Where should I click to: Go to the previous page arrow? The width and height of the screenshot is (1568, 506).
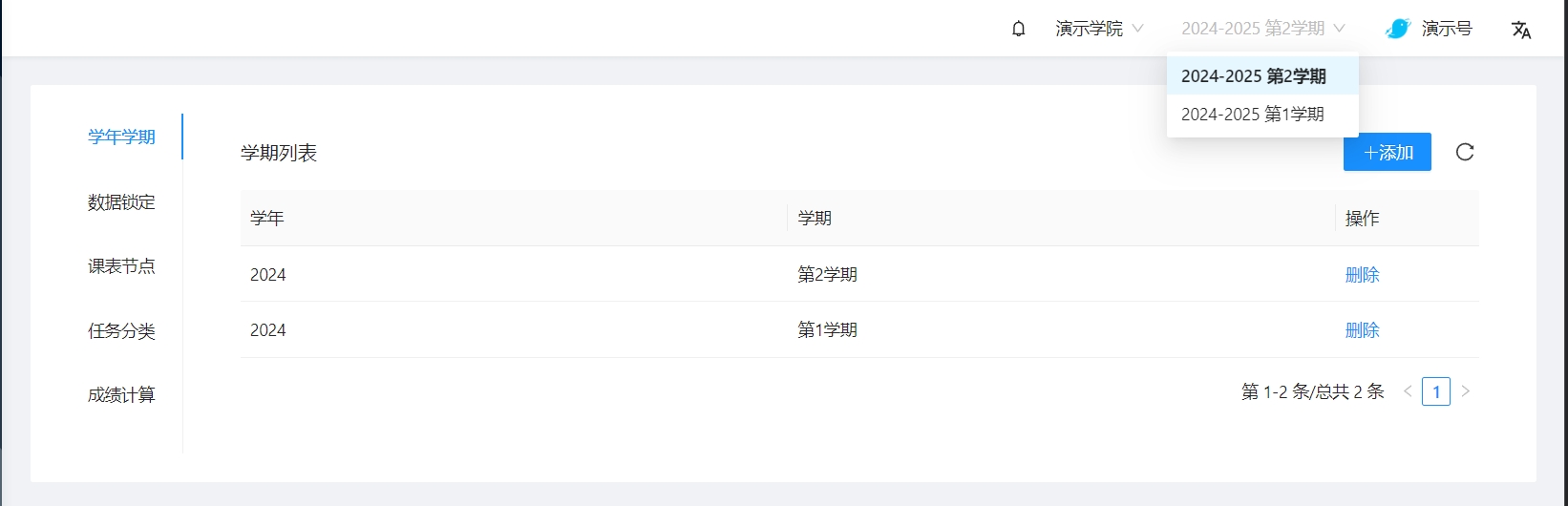coord(1408,391)
